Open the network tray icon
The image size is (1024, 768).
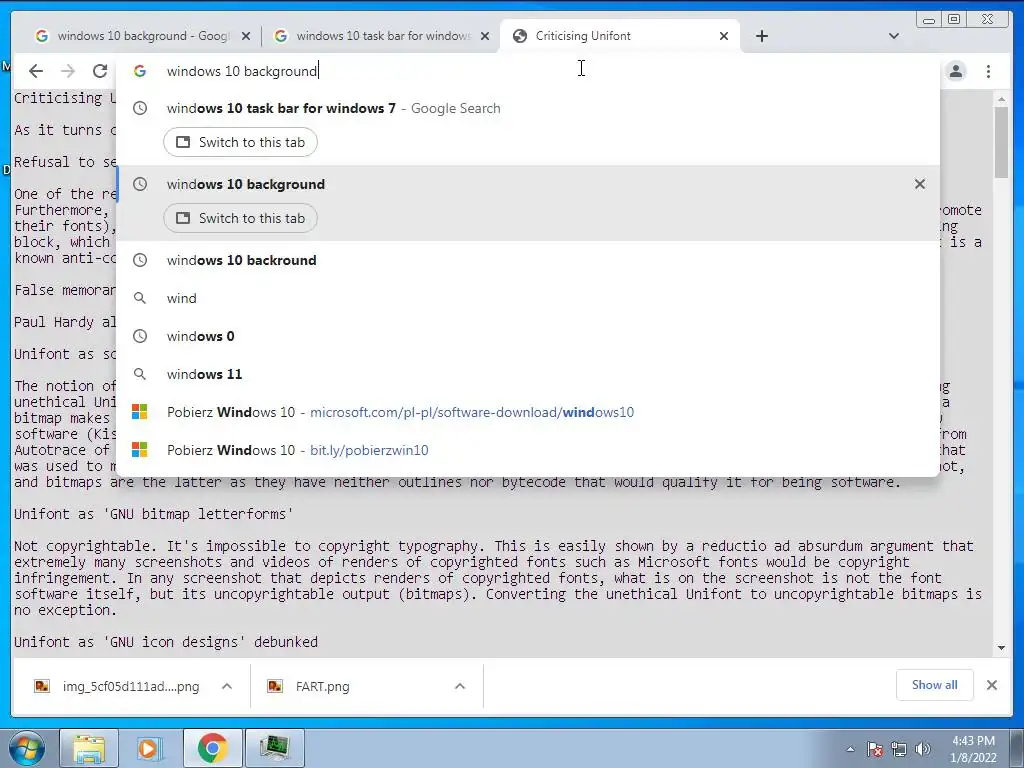click(899, 749)
